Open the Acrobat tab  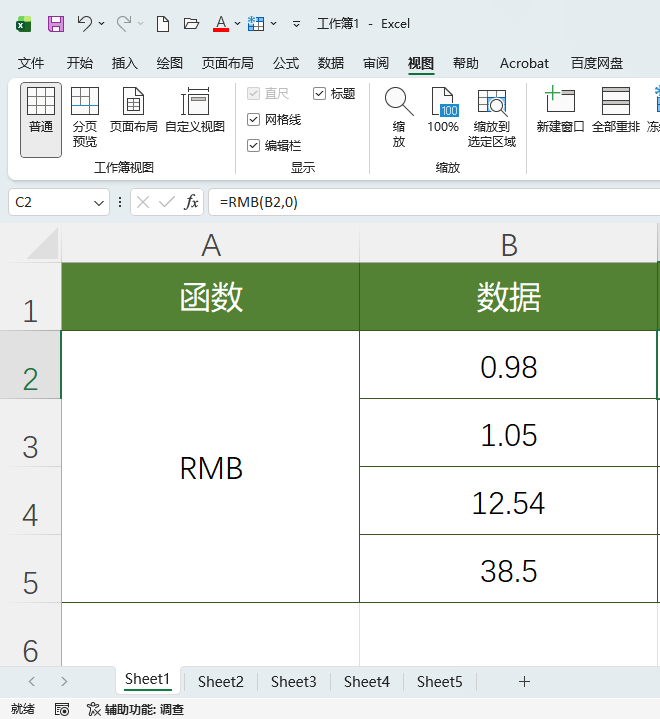point(524,63)
